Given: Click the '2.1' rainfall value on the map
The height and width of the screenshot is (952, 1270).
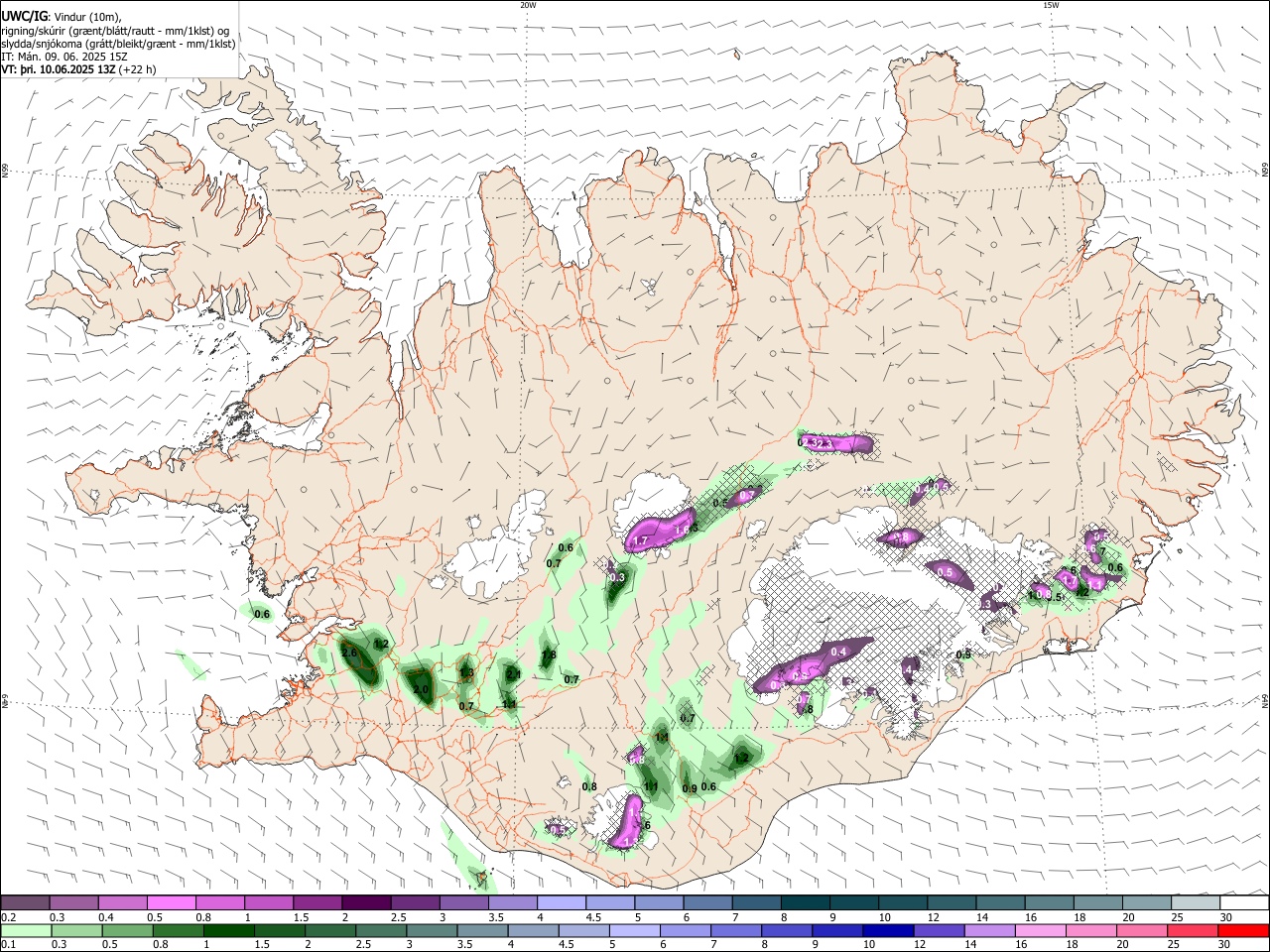Looking at the screenshot, I should pyautogui.click(x=513, y=674).
